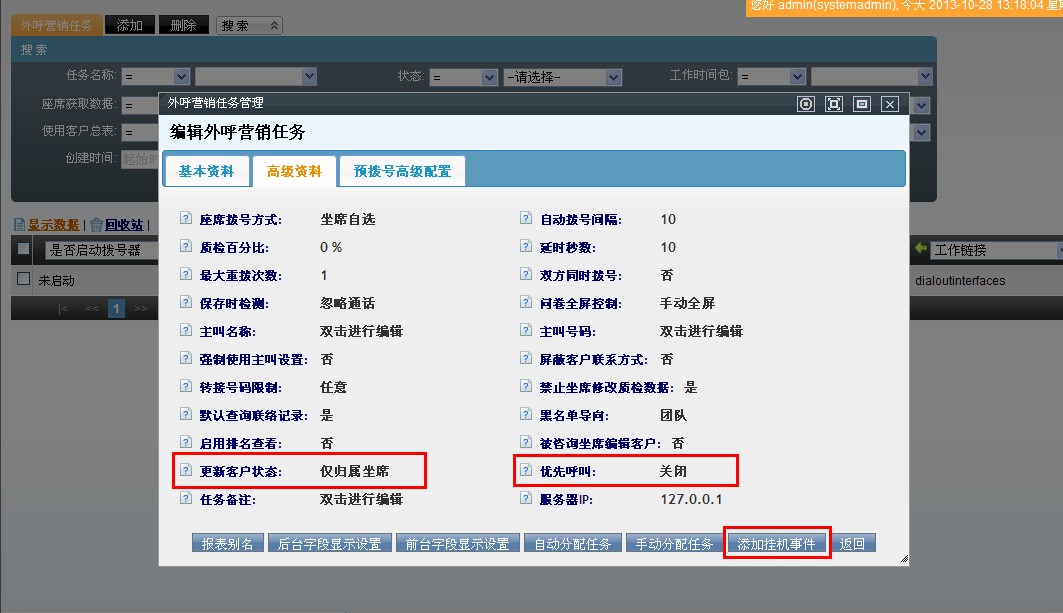
Task: Tick the checkbox on the 未启动 row
Action: pos(24,280)
